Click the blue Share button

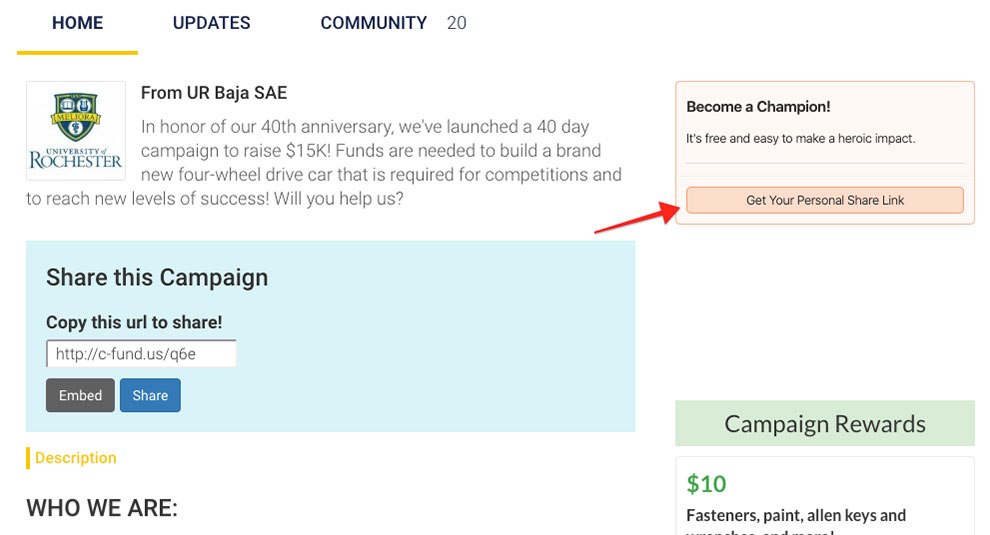150,395
